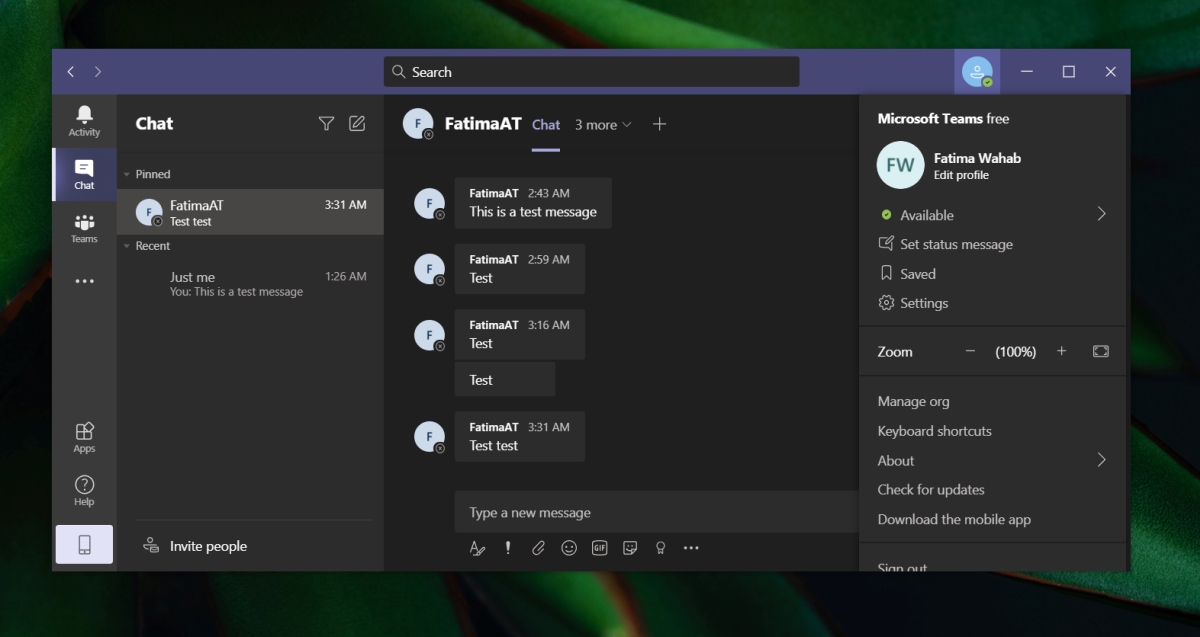
Task: Increase zoom with plus button
Action: 1062,351
